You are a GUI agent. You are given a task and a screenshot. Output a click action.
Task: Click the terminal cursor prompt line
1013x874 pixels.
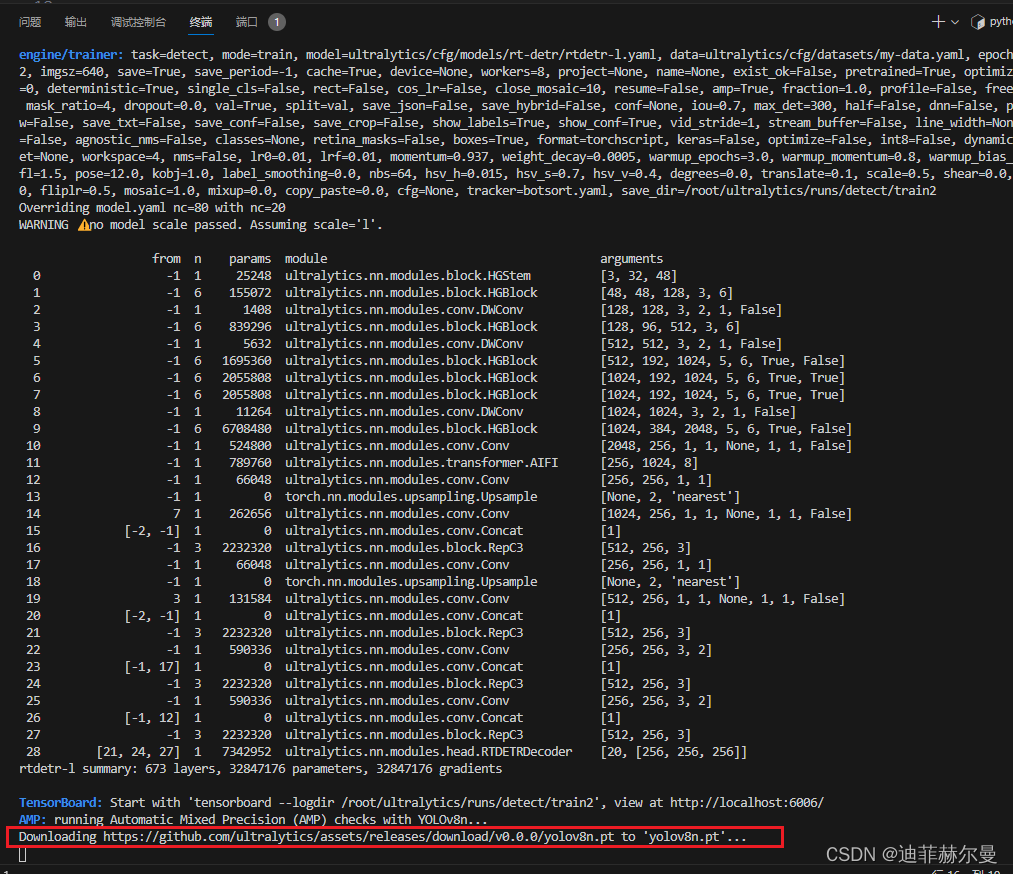[x=23, y=855]
